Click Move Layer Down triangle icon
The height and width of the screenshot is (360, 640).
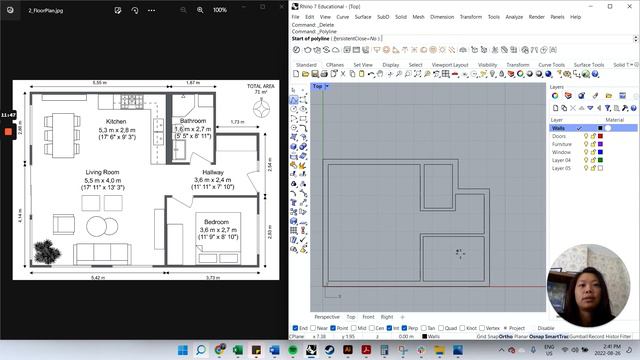[x=590, y=108]
